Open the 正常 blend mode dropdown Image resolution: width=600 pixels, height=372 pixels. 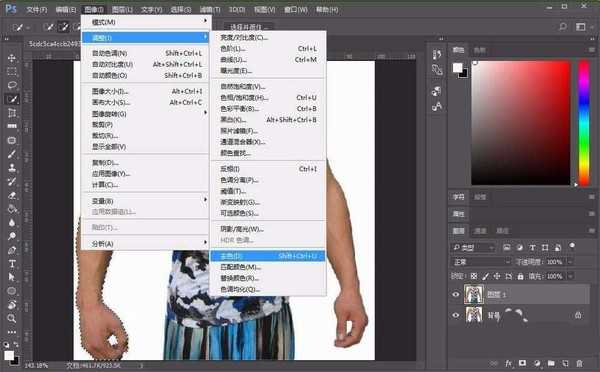(x=481, y=262)
